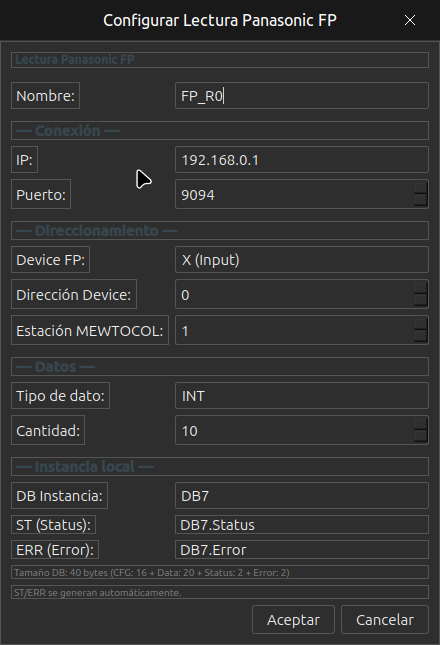440x645 pixels.
Task: Click the Nombre field containing FP_R0
Action: 302,96
